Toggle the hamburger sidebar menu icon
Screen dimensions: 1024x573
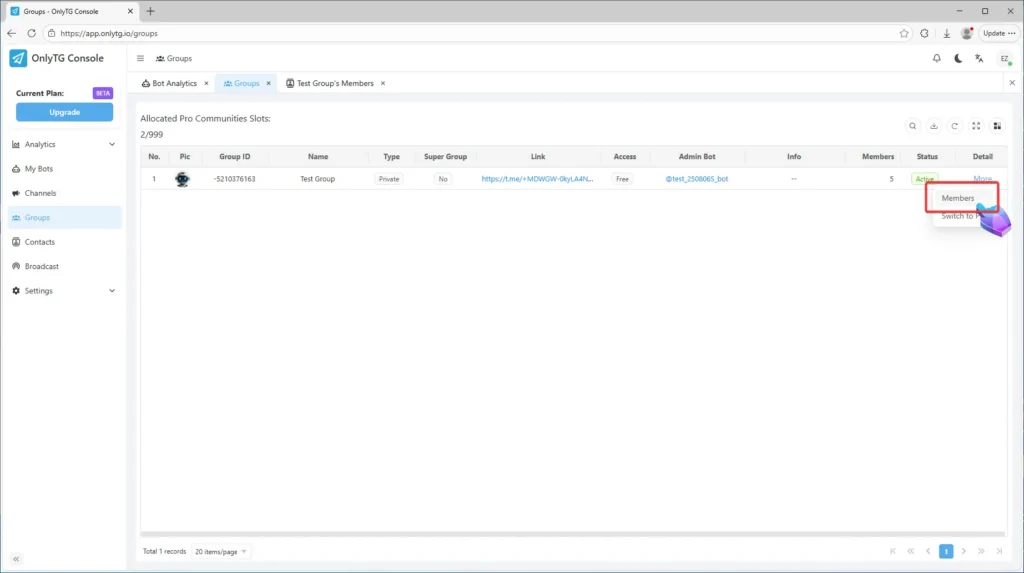click(141, 59)
